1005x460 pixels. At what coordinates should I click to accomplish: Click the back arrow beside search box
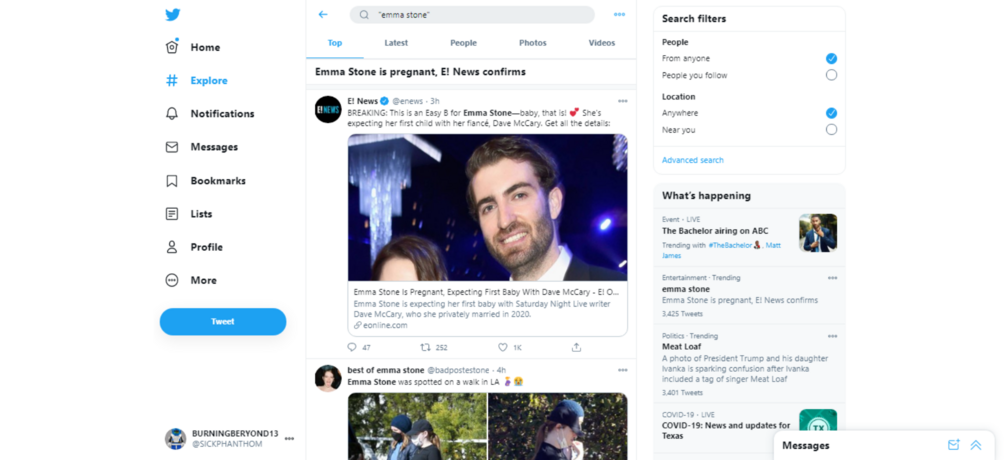pyautogui.click(x=323, y=14)
